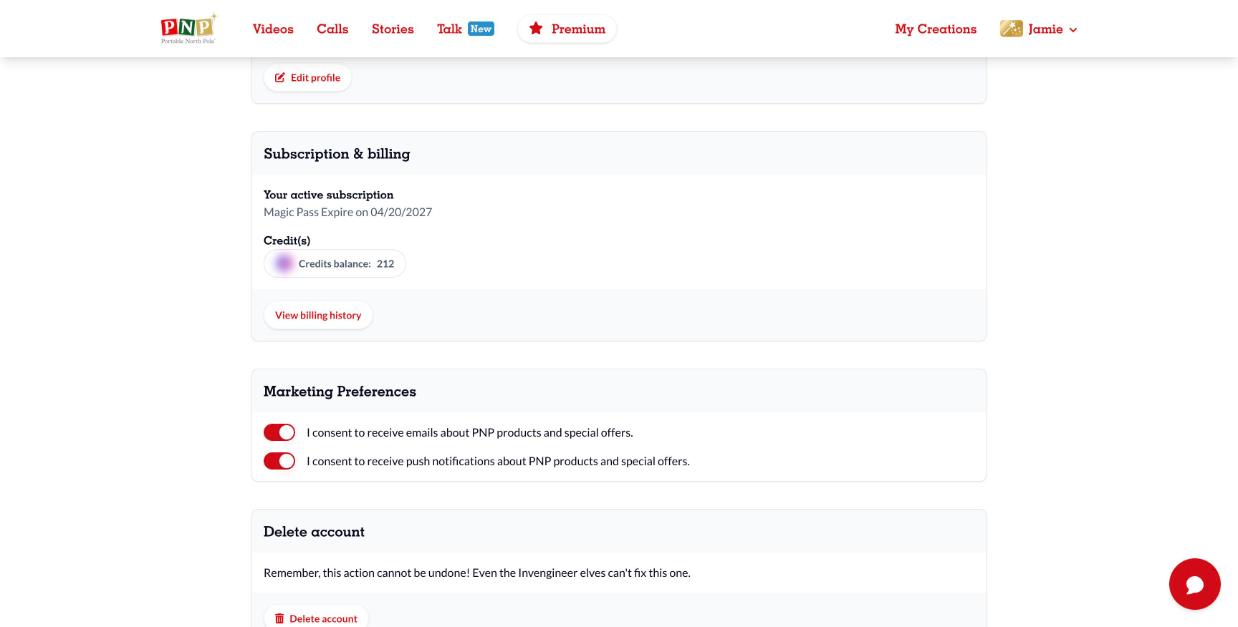Open the Premium page button
This screenshot has width=1238, height=627.
point(567,29)
